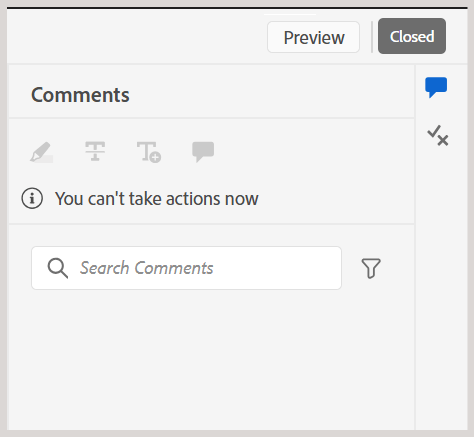This screenshot has width=474, height=437.
Task: Click the magnifying glass search icon
Action: pyautogui.click(x=58, y=268)
